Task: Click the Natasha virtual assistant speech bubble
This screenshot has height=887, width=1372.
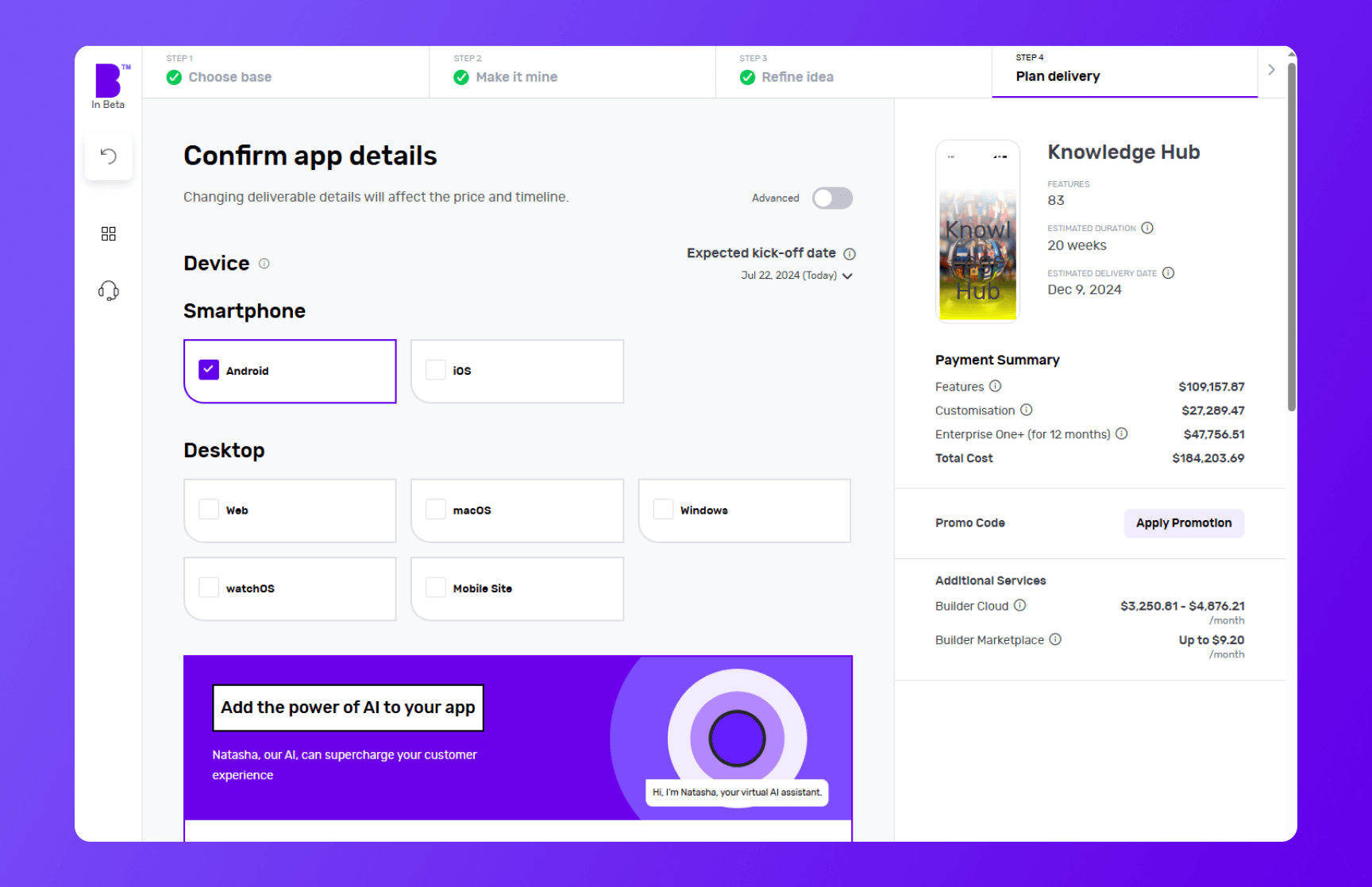Action: click(737, 793)
